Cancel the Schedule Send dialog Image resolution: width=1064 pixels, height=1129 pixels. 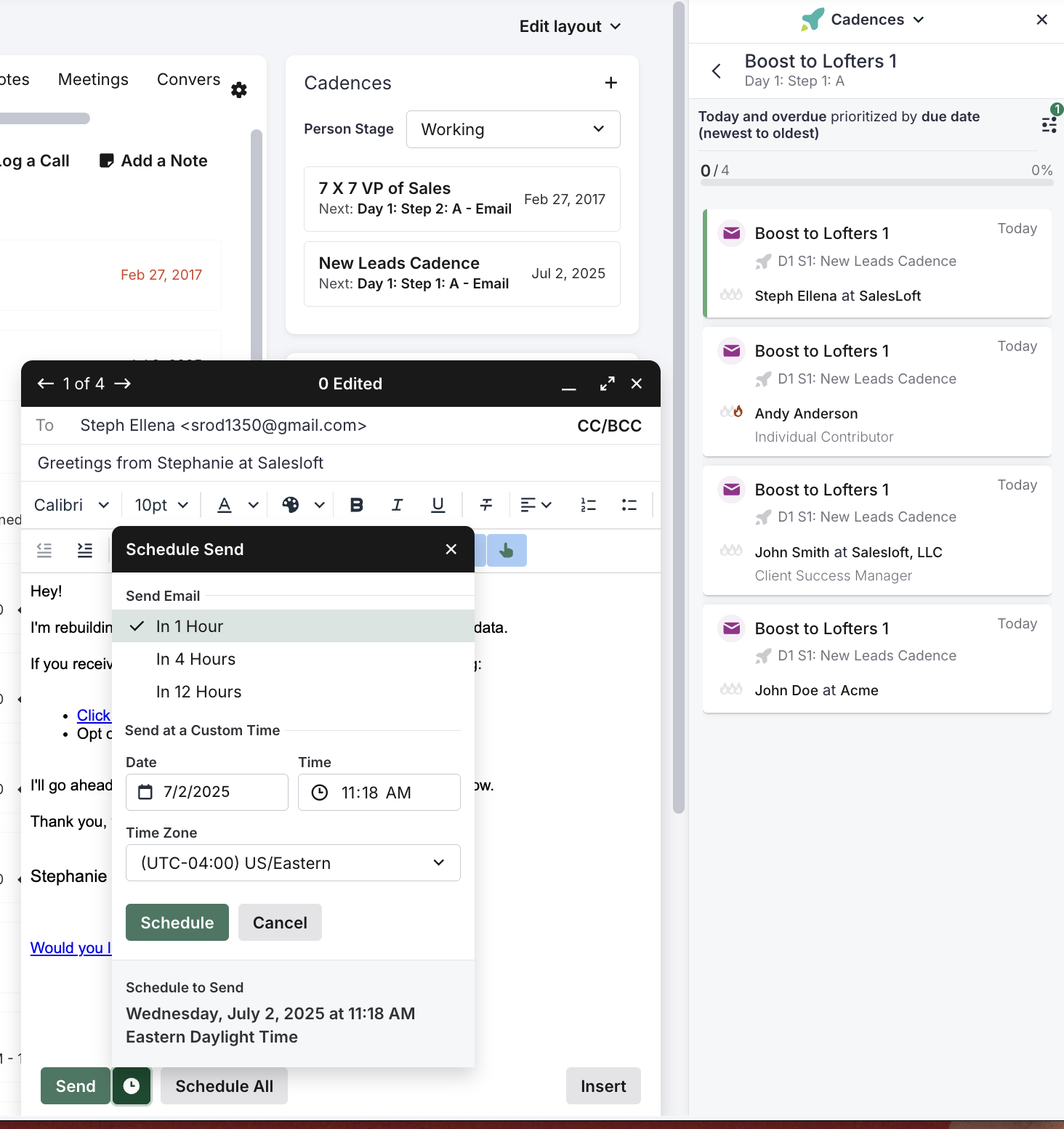coord(280,923)
